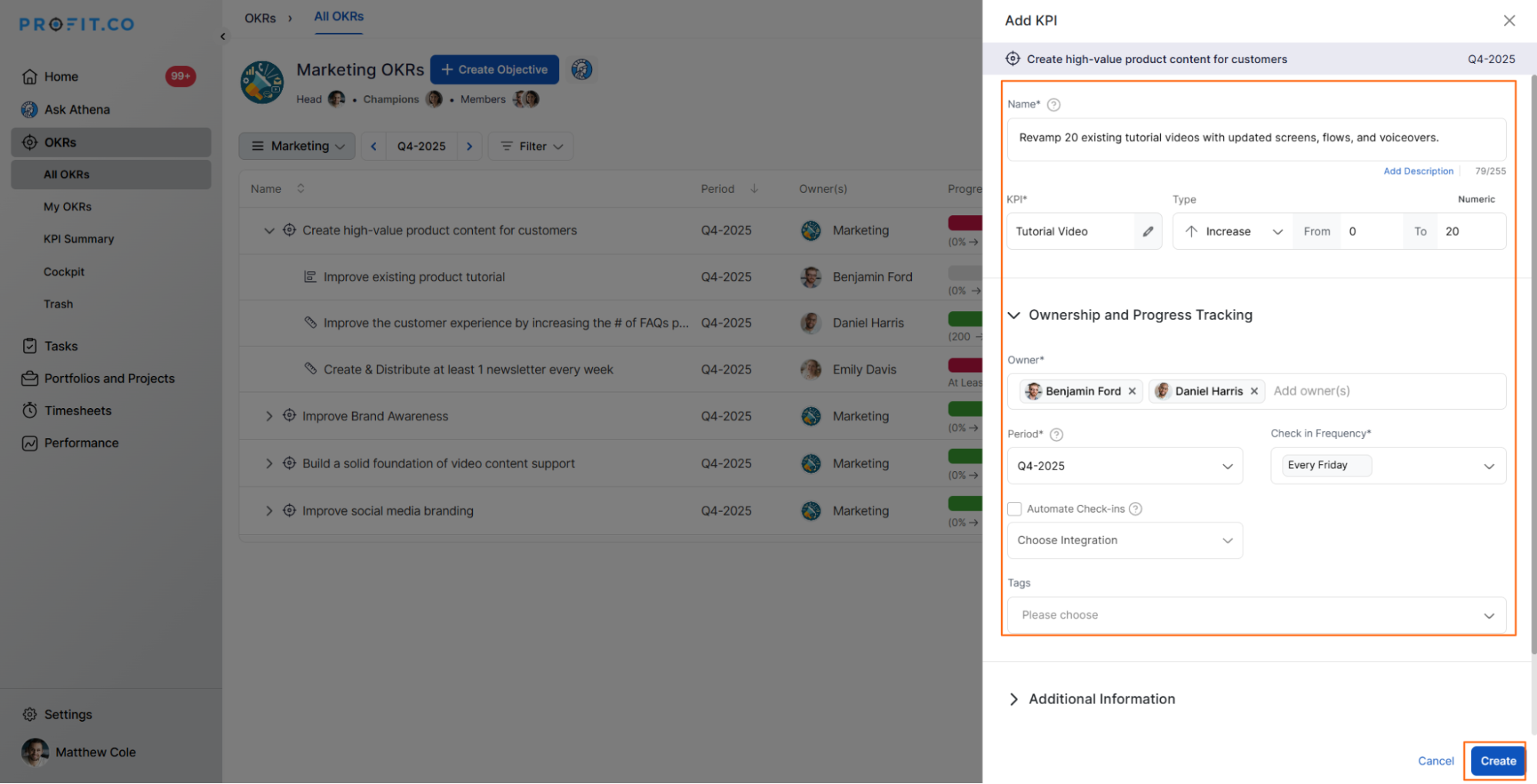Viewport: 1537px width, 784px height.
Task: Close the Add KPI panel
Action: pyautogui.click(x=1509, y=21)
